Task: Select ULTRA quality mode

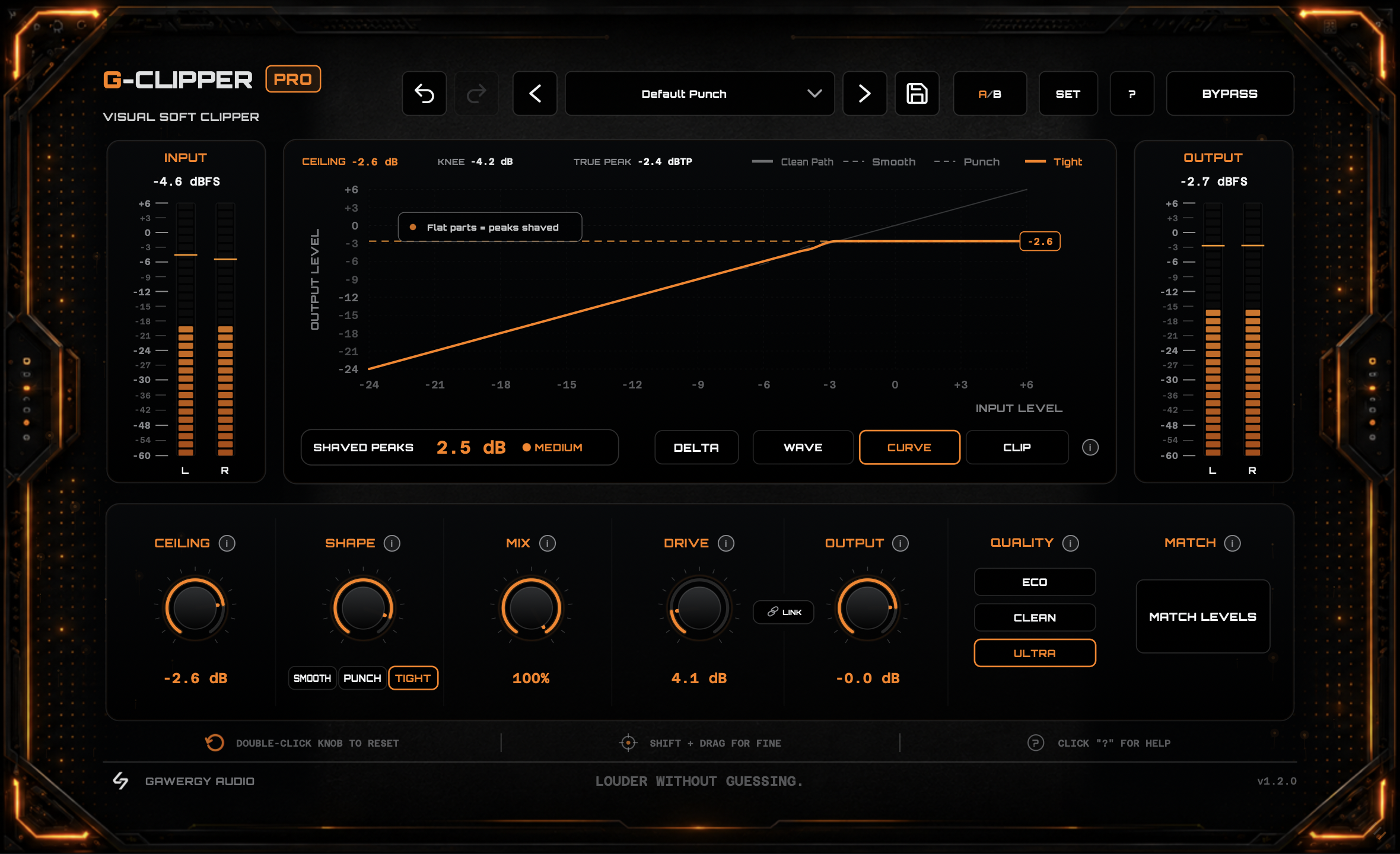Action: pyautogui.click(x=1035, y=654)
